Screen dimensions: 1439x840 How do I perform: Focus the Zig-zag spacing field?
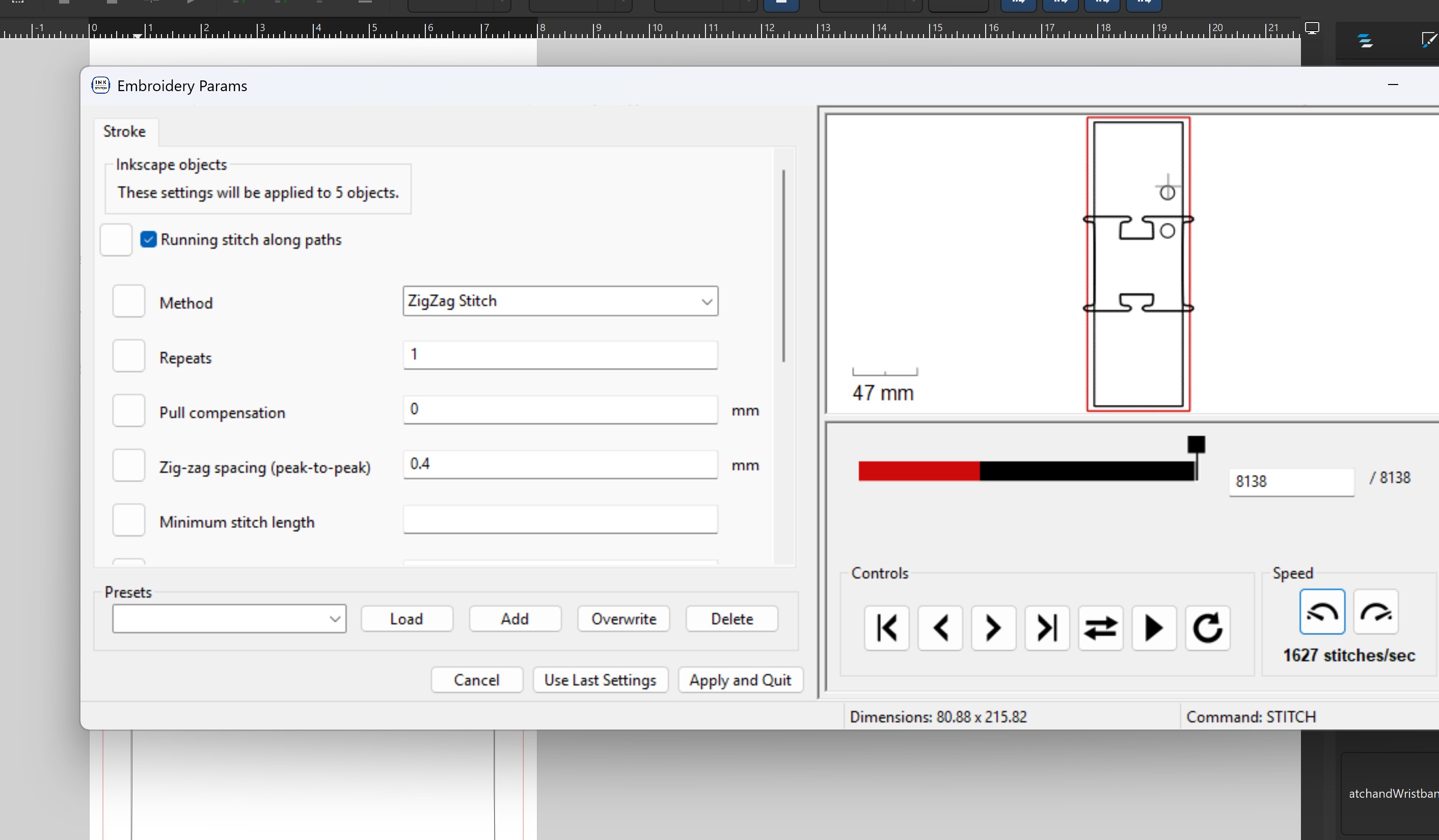click(560, 464)
